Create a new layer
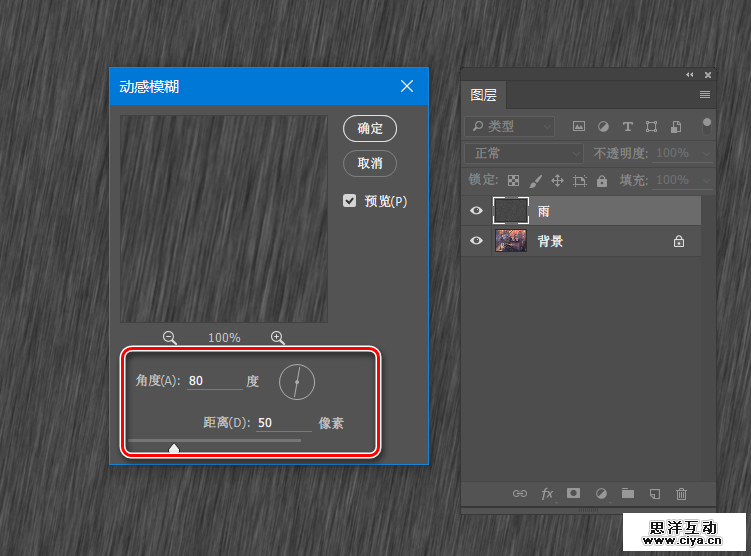751x556 pixels. pyautogui.click(x=655, y=494)
